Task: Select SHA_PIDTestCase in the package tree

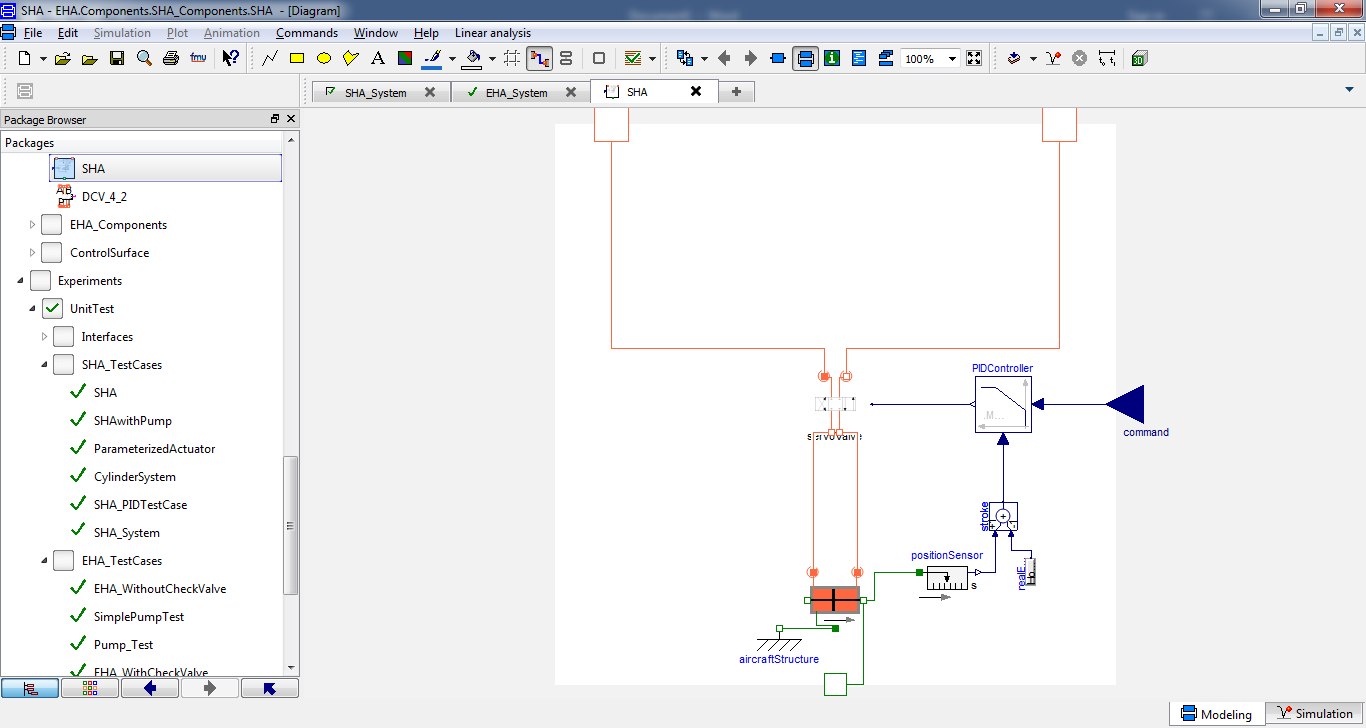Action: (x=140, y=505)
